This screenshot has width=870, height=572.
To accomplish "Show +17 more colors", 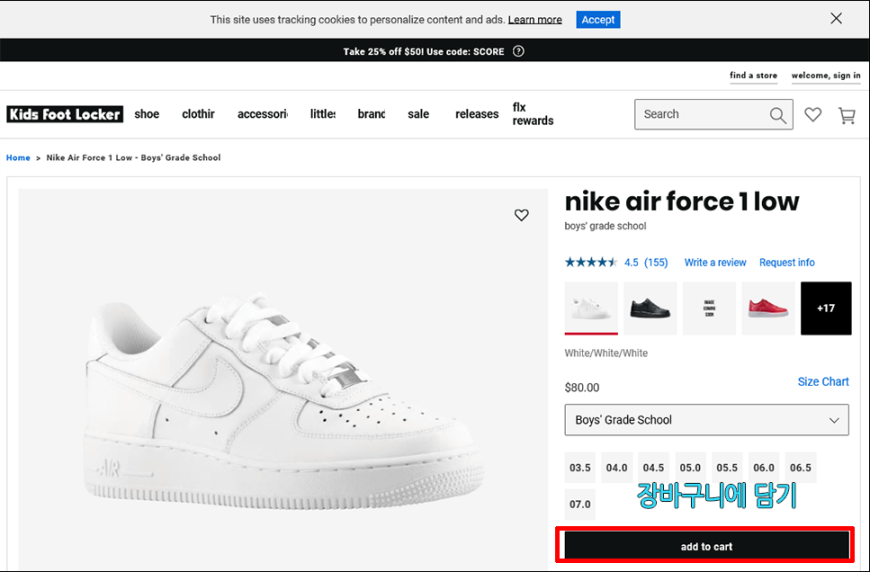I will (826, 308).
